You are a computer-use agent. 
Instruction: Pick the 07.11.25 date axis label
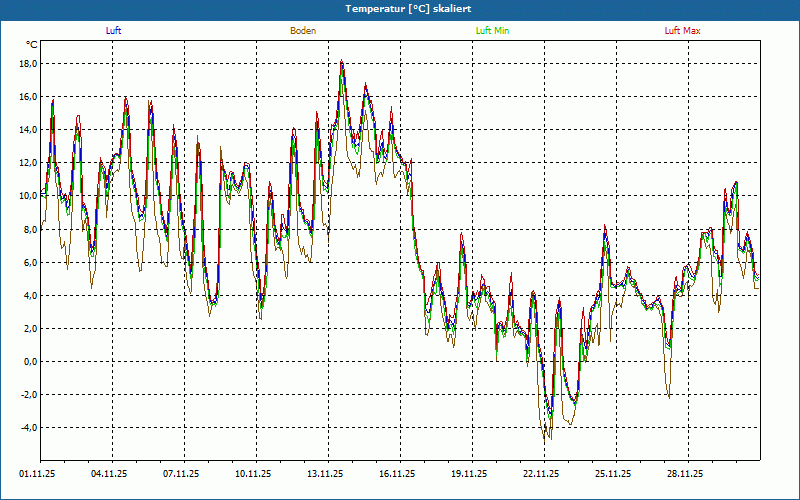(x=181, y=474)
